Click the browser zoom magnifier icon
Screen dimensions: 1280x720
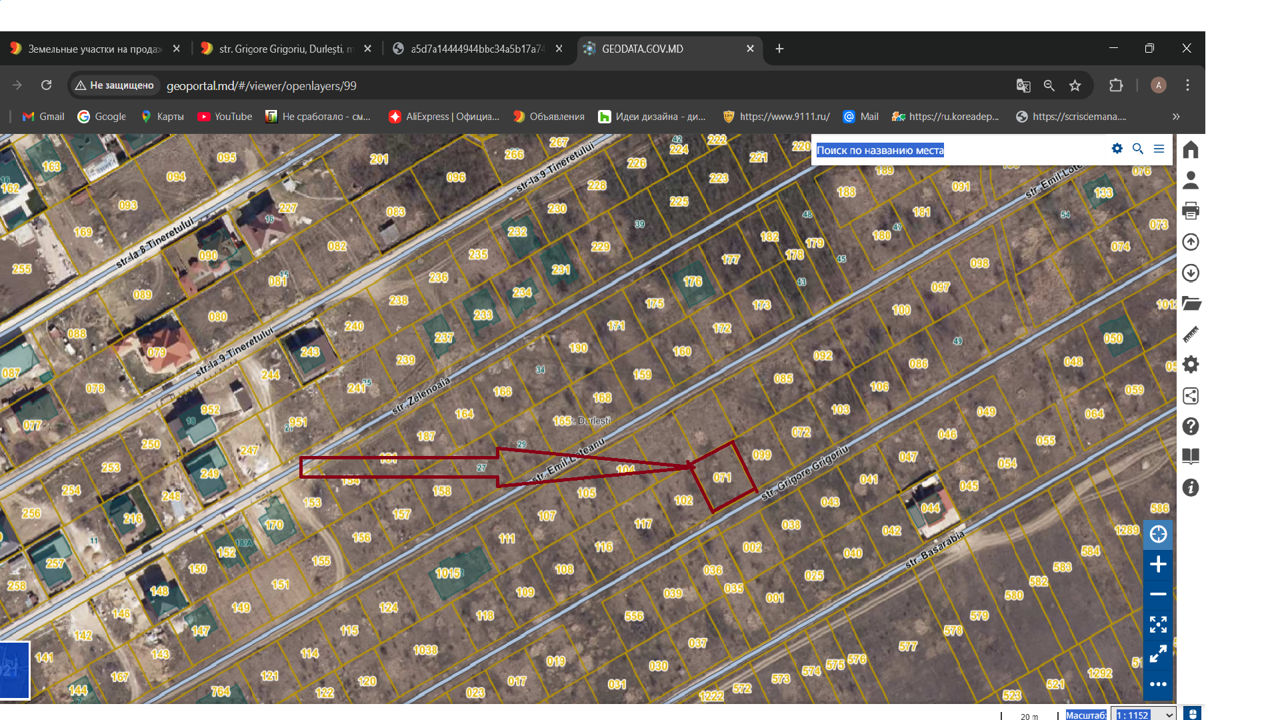tap(1049, 86)
